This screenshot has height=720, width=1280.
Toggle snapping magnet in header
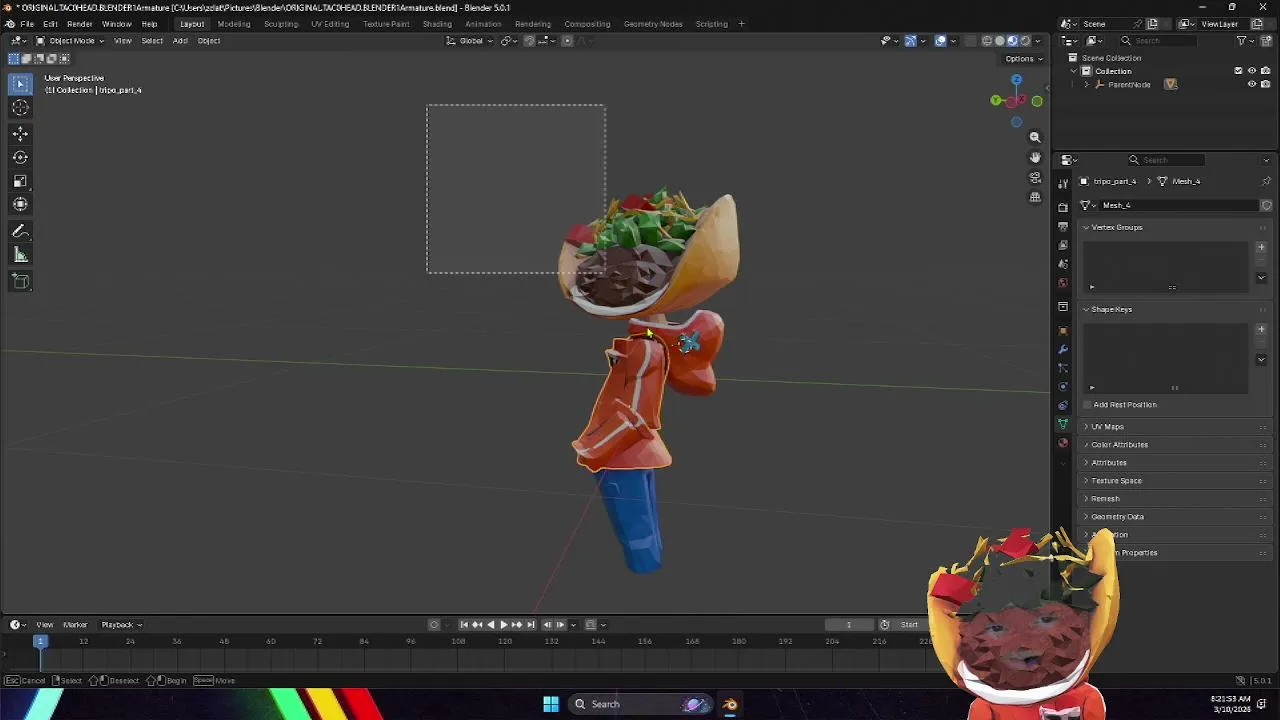529,41
